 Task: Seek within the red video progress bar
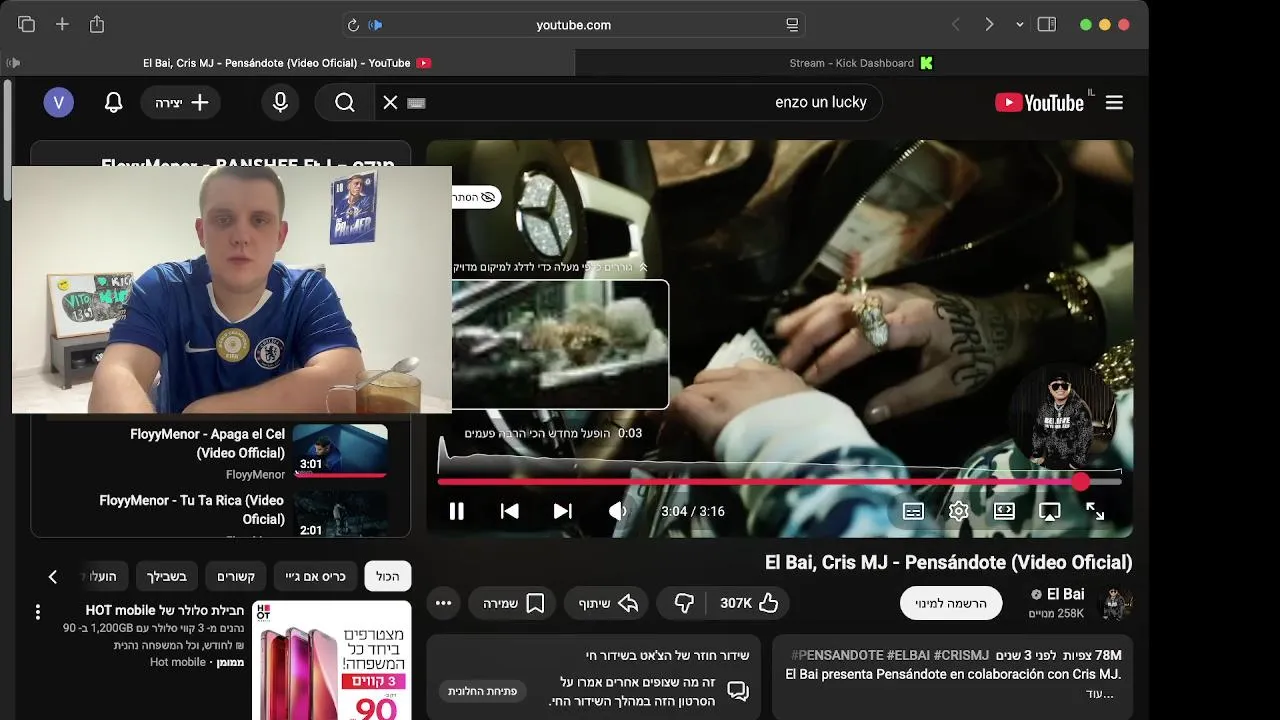point(779,481)
